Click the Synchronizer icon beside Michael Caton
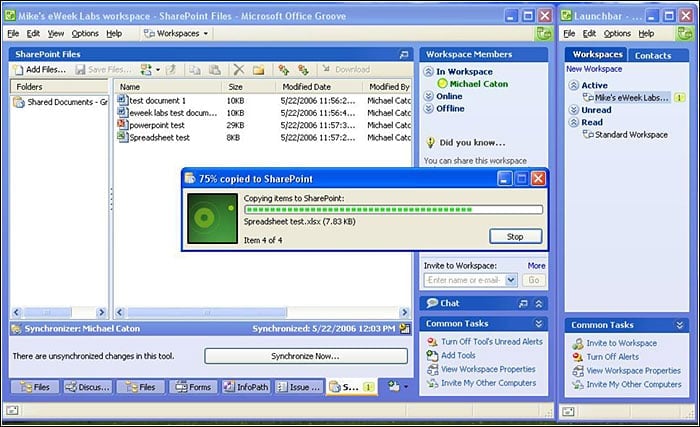700x427 pixels. (16, 329)
